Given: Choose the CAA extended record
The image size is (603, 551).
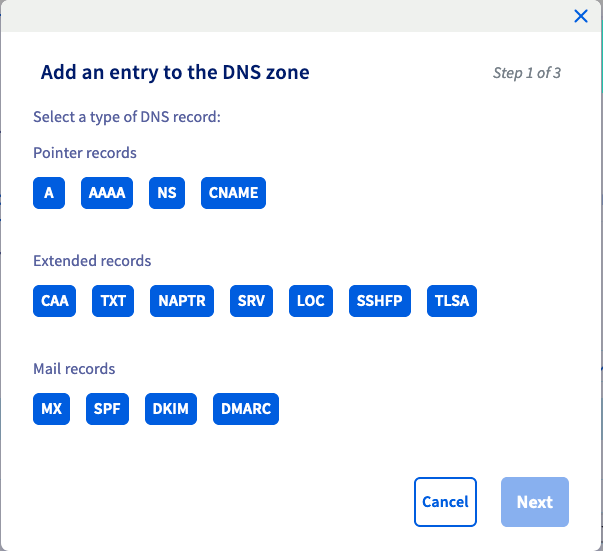Looking at the screenshot, I should (x=55, y=301).
